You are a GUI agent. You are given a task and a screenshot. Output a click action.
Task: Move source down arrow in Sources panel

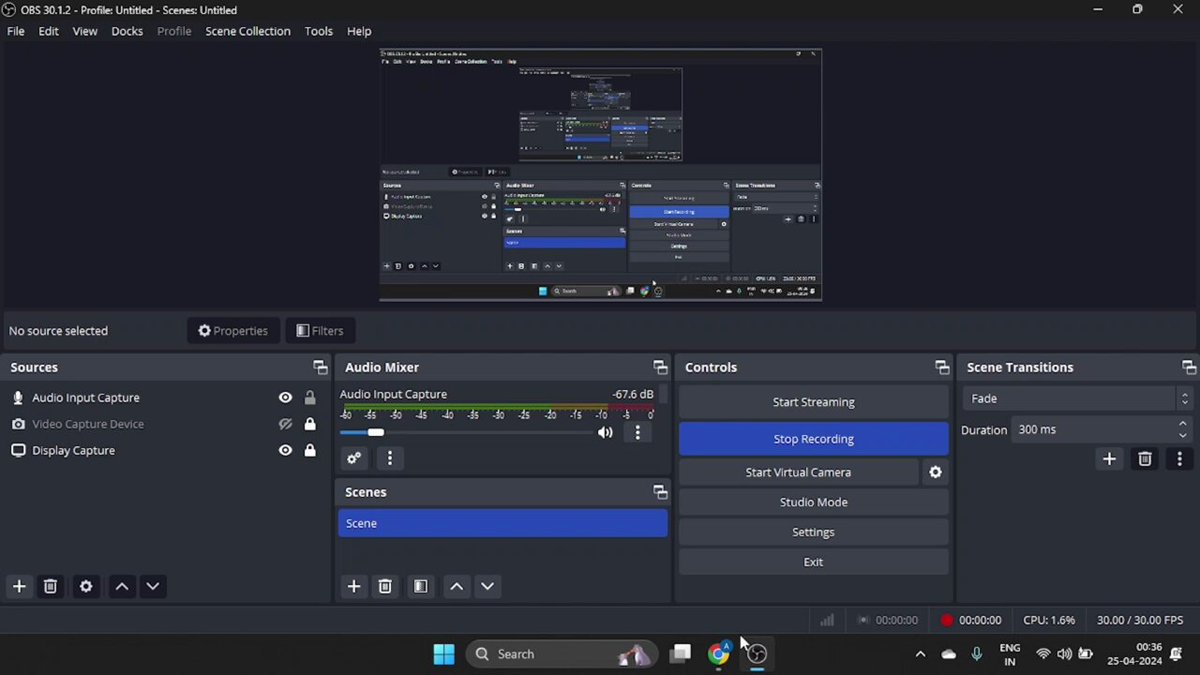[152, 587]
